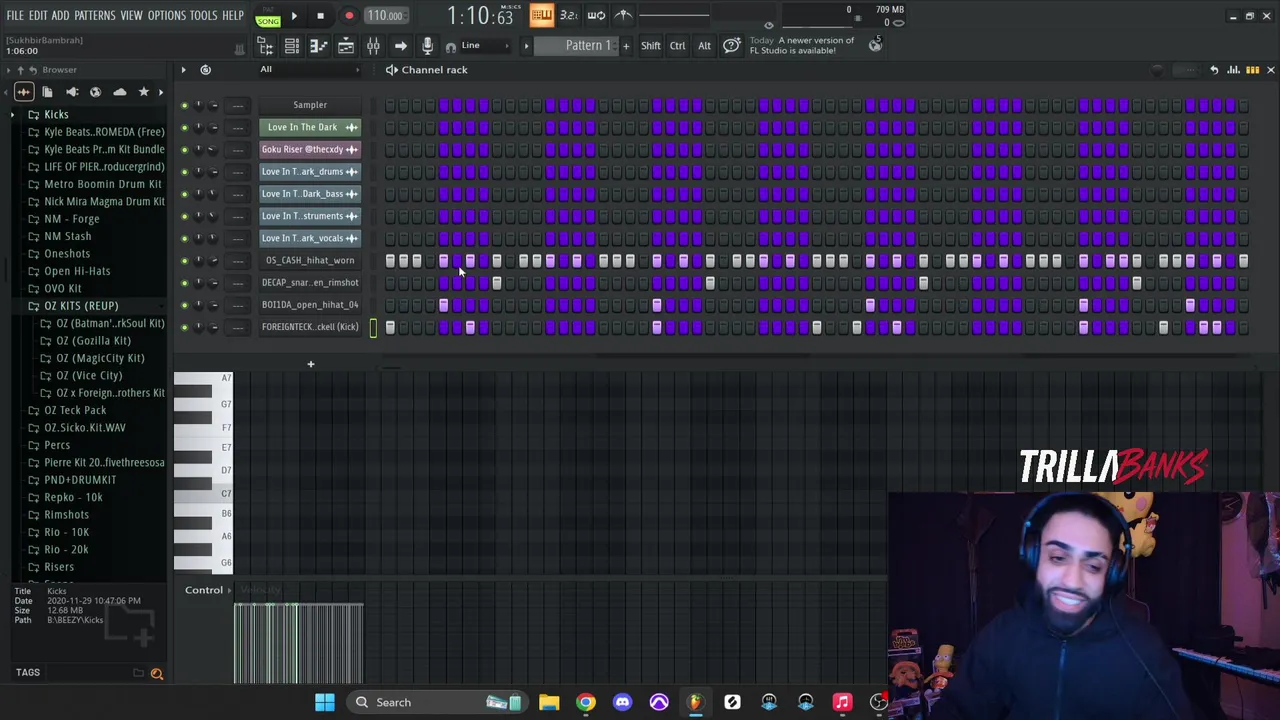Click the Stop button in transport
The height and width of the screenshot is (720, 1280).
pos(320,16)
